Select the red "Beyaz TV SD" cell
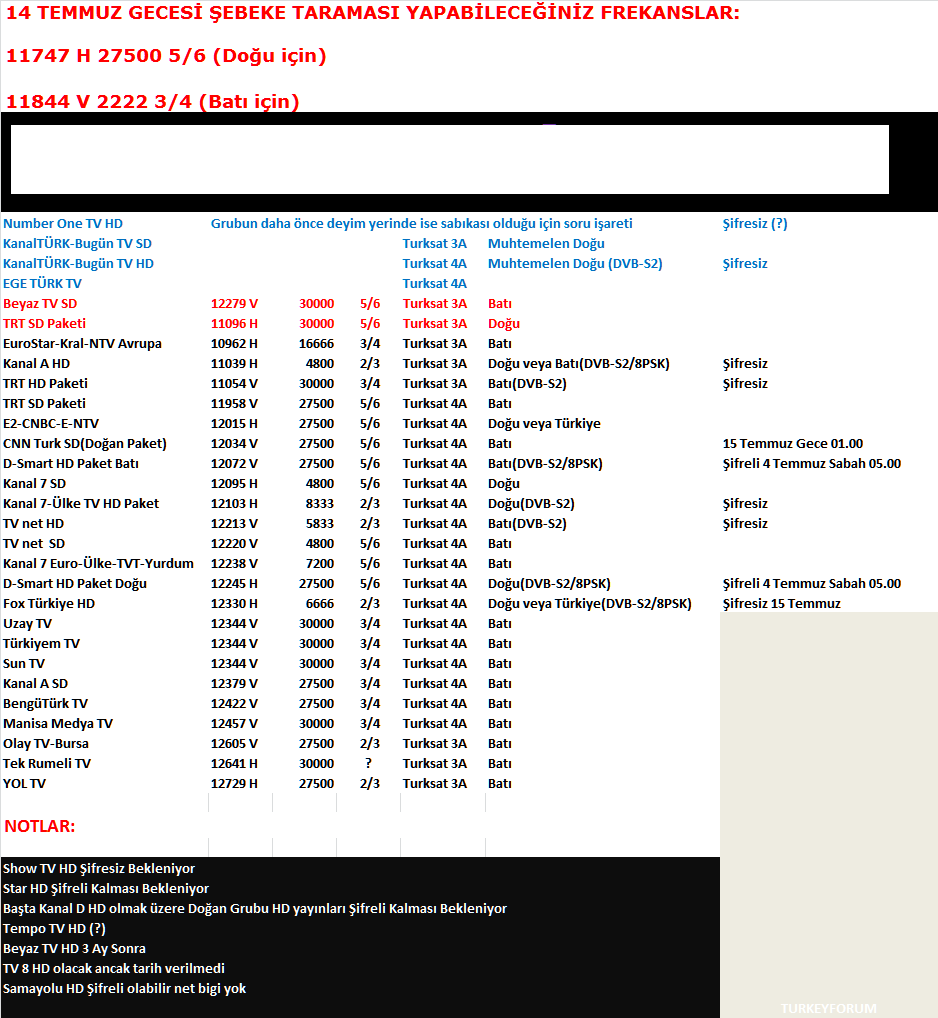Screen dimensions: 938x1018 [x=40, y=304]
